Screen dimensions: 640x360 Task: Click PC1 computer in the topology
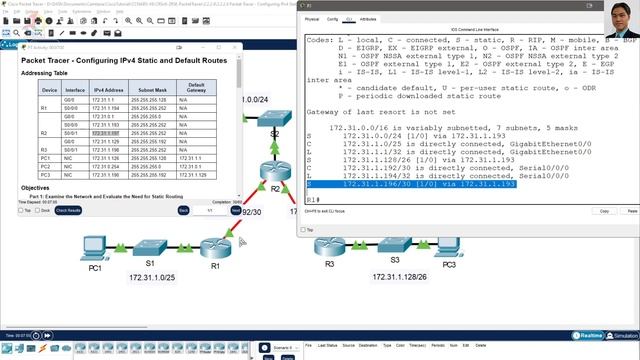(95, 248)
